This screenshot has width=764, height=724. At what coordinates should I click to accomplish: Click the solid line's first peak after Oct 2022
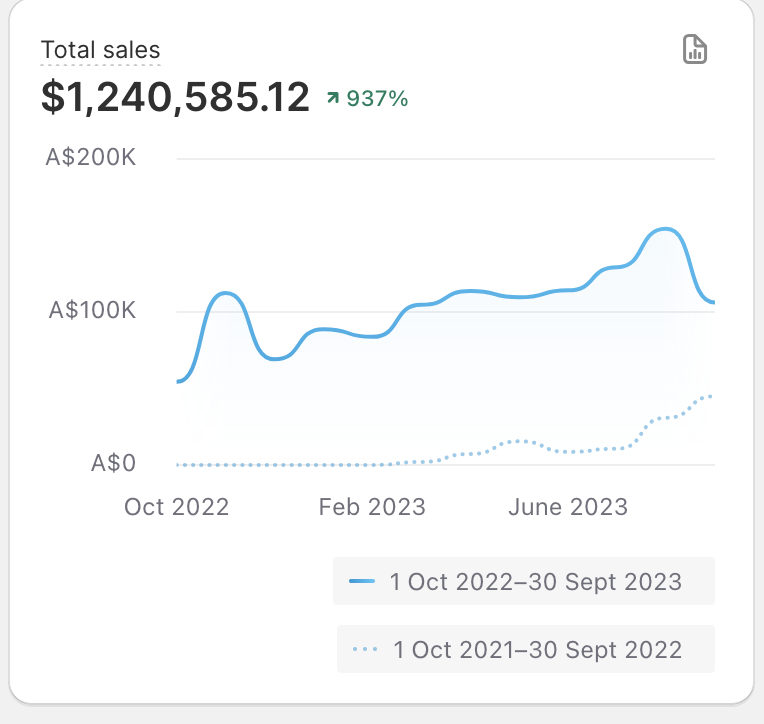point(226,293)
